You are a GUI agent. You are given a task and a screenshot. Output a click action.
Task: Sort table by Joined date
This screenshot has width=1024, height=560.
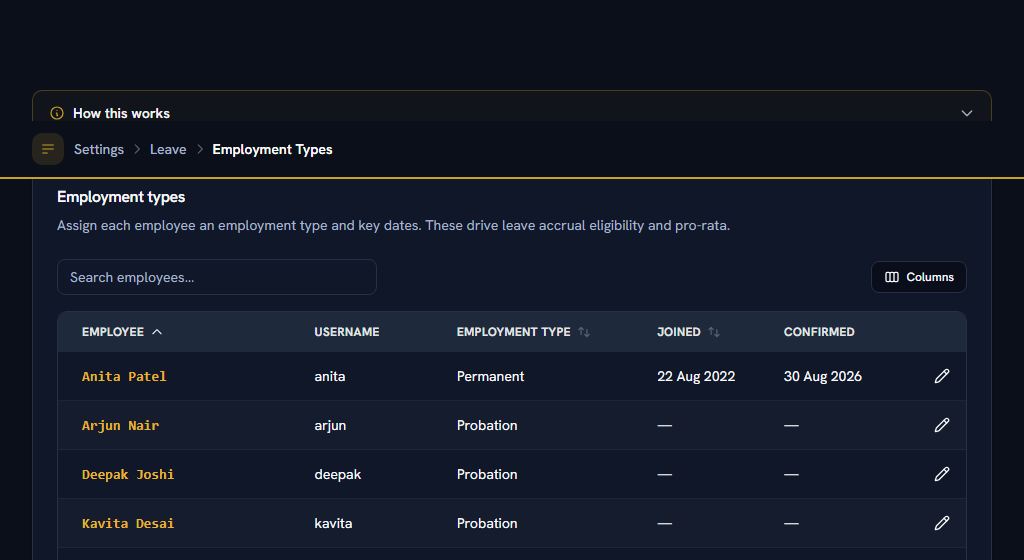click(714, 332)
